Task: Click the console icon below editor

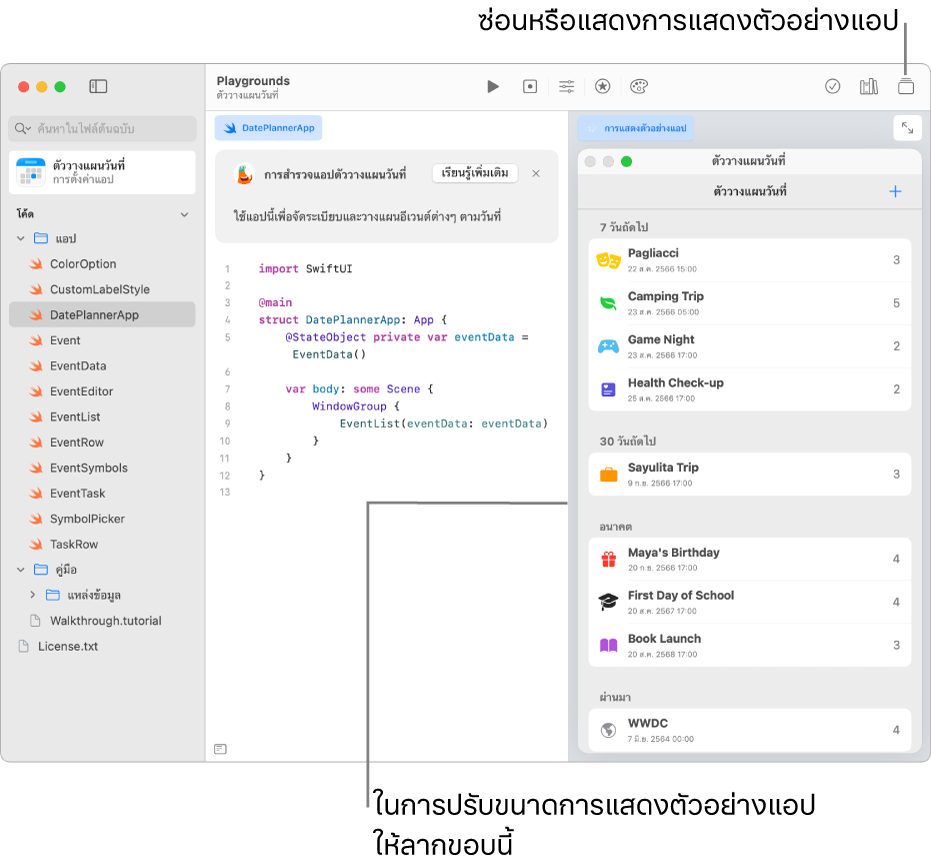Action: click(x=220, y=749)
